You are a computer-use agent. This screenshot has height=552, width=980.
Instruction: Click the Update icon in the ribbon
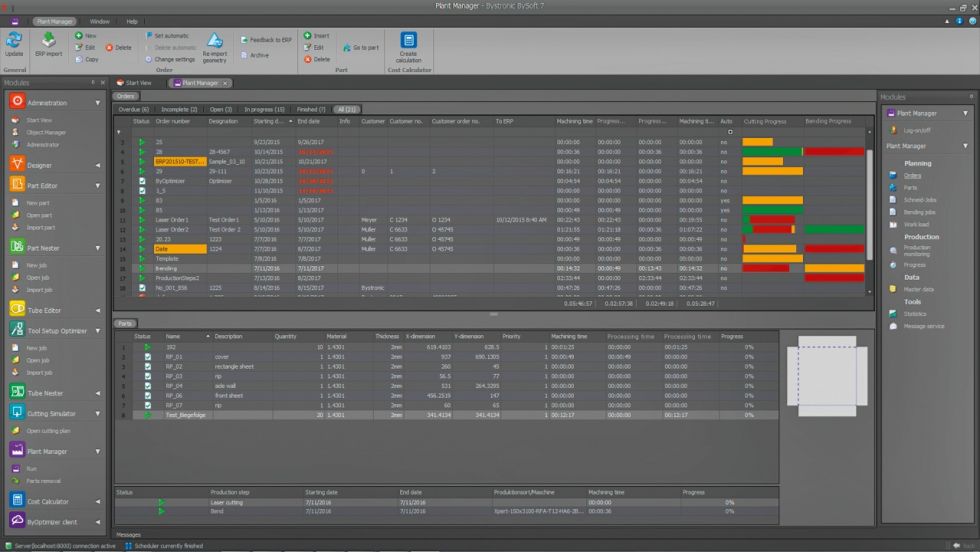tap(14, 45)
